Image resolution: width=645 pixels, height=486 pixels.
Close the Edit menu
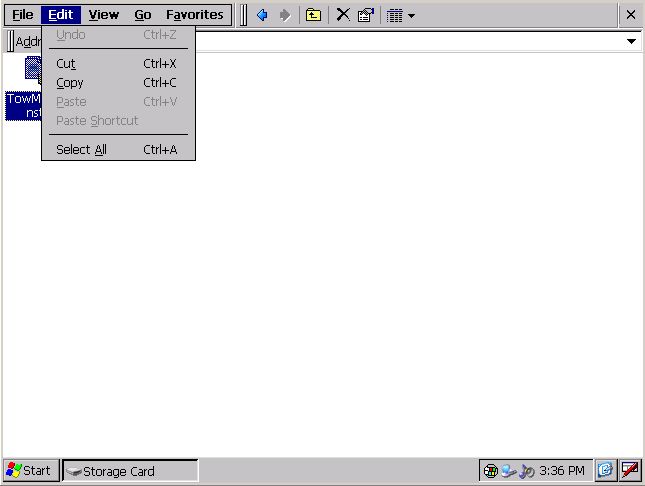coord(60,15)
